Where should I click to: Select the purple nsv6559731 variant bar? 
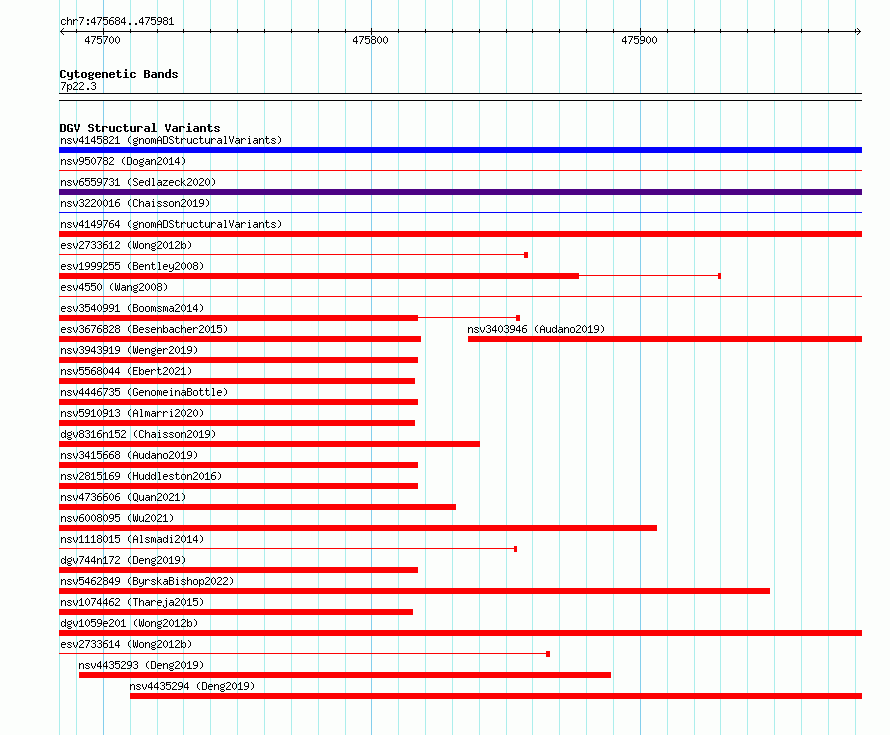point(460,192)
